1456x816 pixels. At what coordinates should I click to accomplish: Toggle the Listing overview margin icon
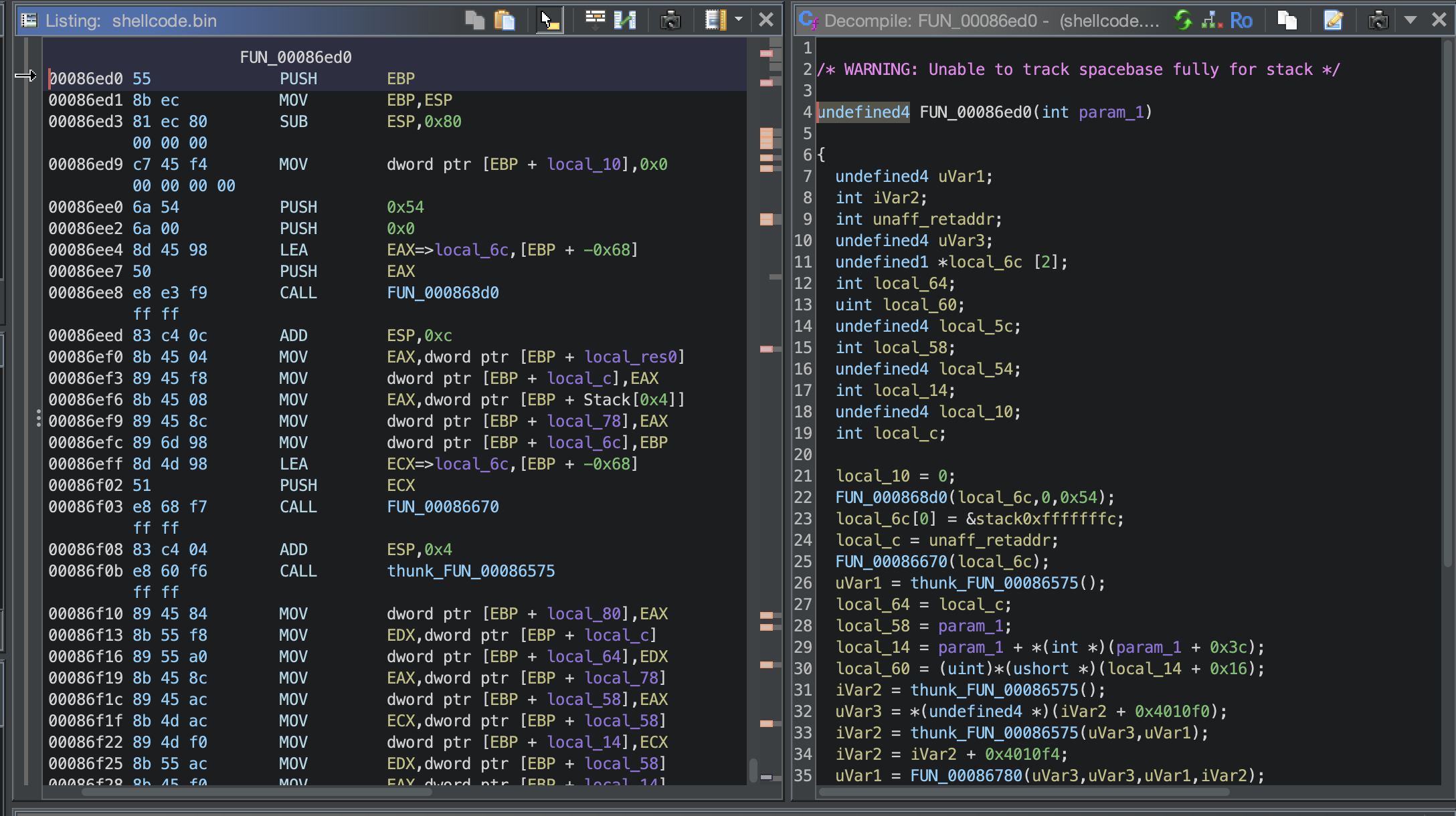[x=715, y=21]
